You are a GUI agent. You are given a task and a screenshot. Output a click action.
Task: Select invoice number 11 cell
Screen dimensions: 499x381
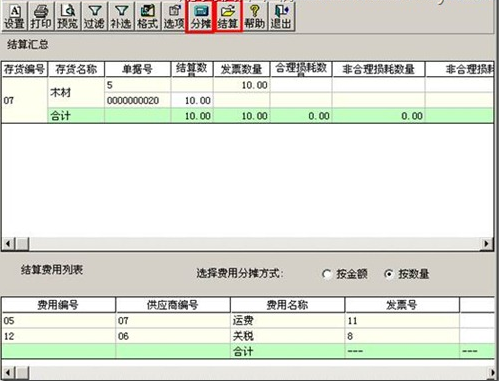pos(402,321)
